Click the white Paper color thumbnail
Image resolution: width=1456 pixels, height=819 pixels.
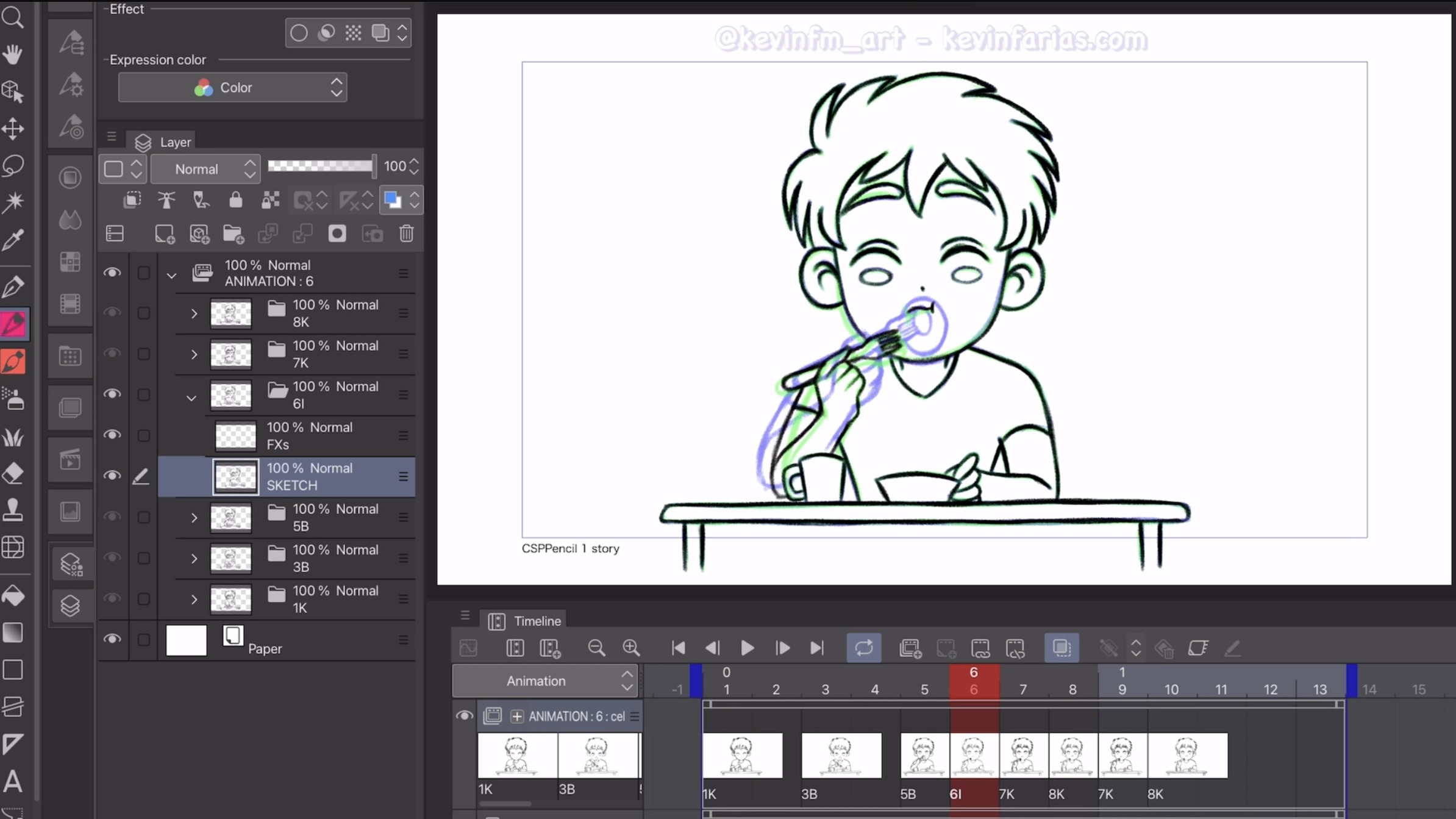[x=186, y=640]
